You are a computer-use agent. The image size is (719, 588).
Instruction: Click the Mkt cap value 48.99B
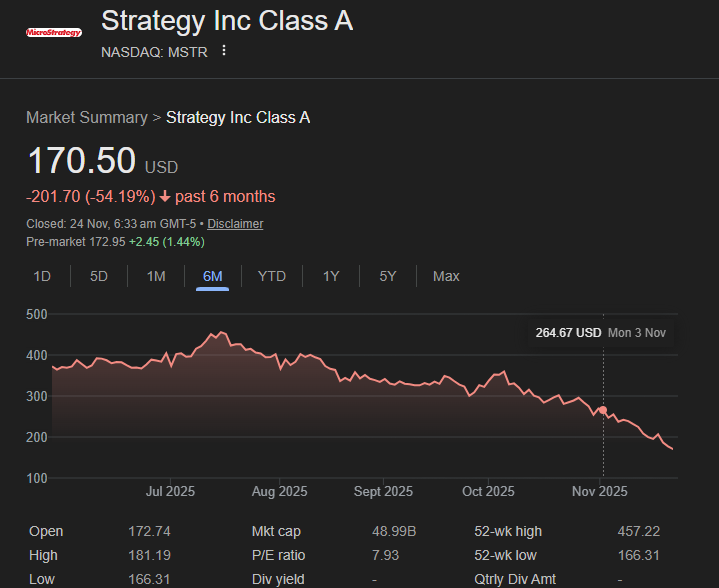[391, 532]
